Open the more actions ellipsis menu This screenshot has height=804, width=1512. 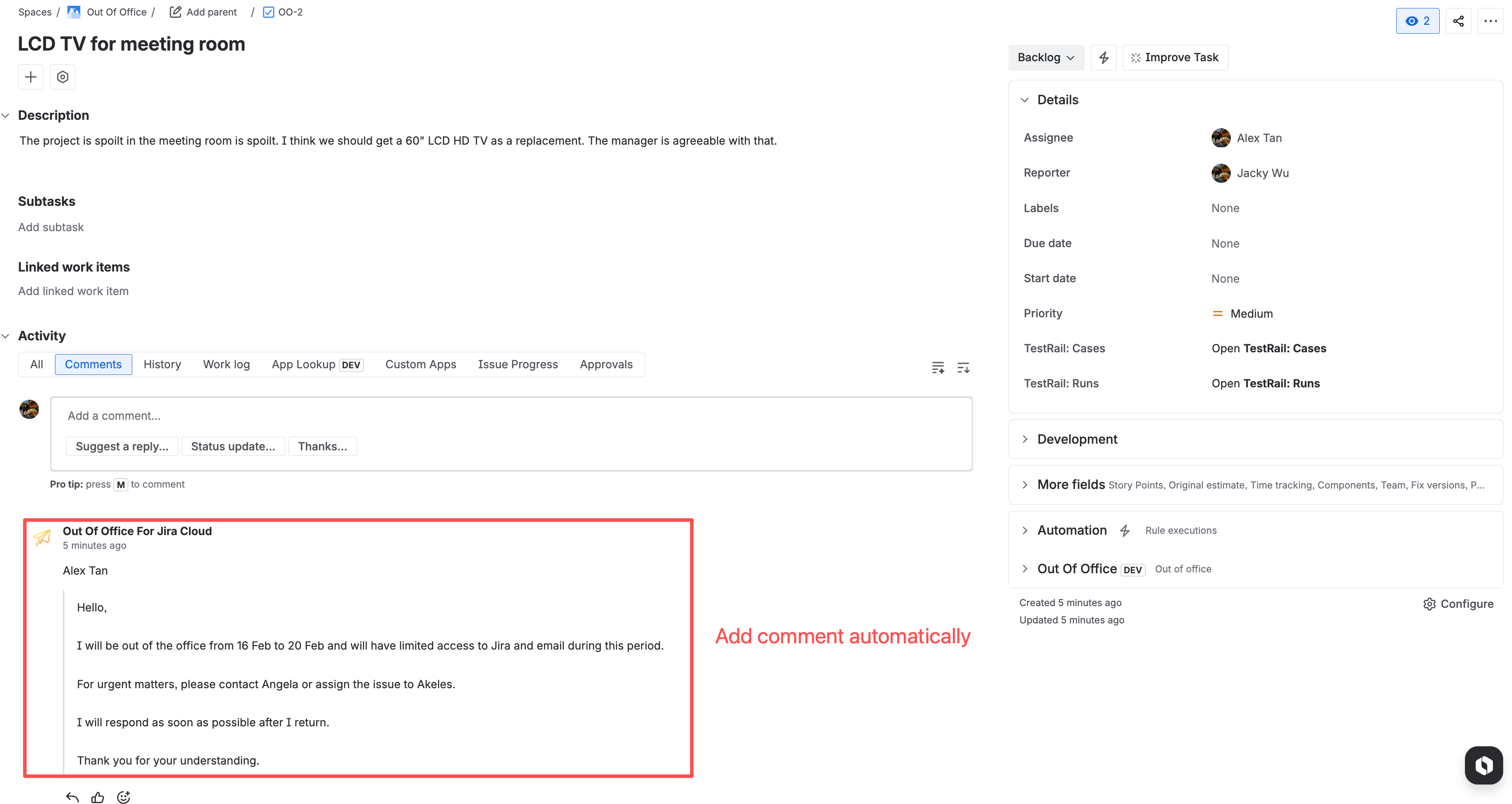[x=1490, y=21]
